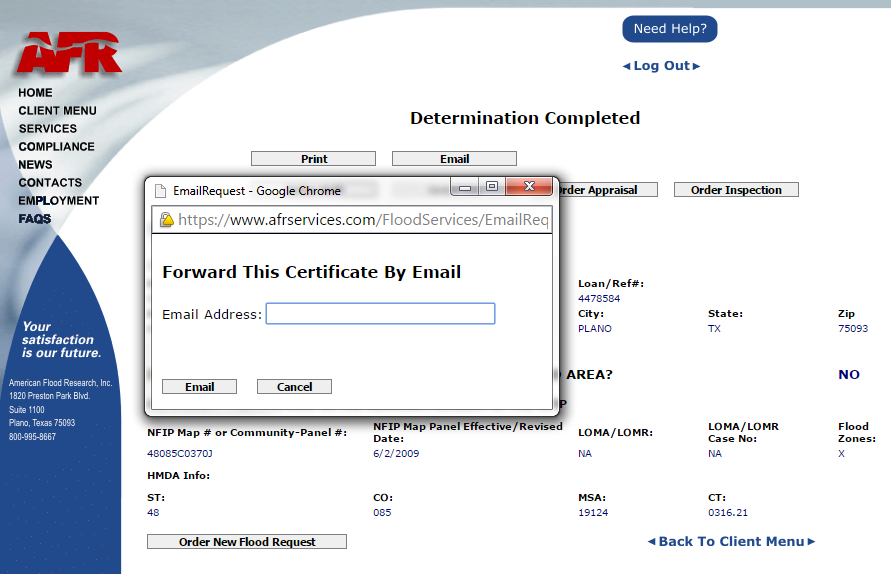Screen dimensions: 891x574
Task: Open the COMPLIANCE page
Action: tap(56, 147)
